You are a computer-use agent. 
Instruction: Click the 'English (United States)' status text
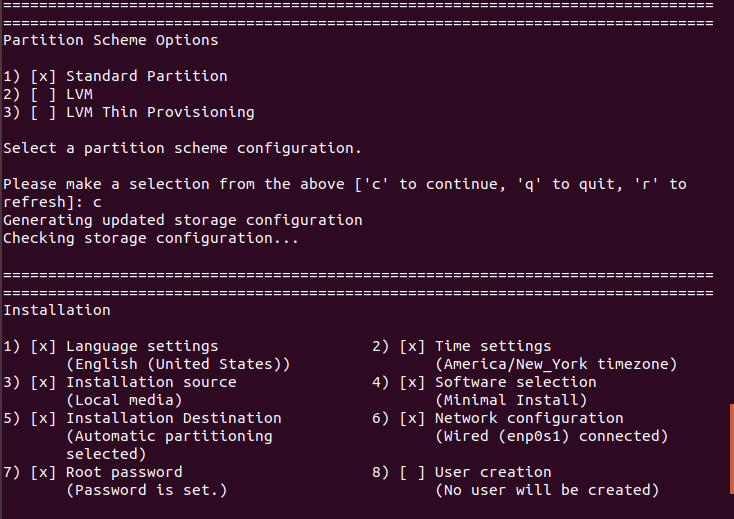pyautogui.click(x=178, y=364)
